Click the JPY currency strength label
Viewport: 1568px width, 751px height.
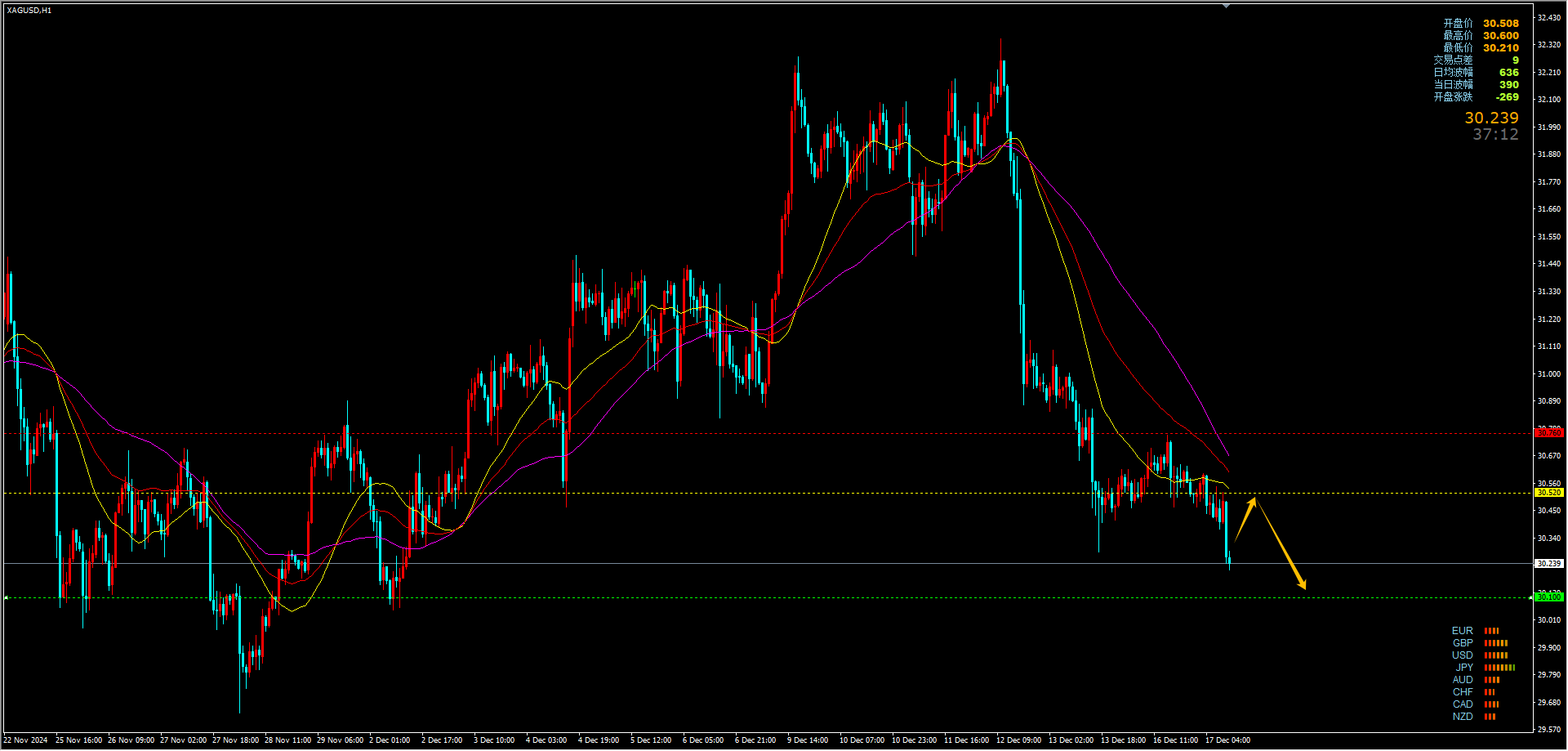coord(1464,668)
